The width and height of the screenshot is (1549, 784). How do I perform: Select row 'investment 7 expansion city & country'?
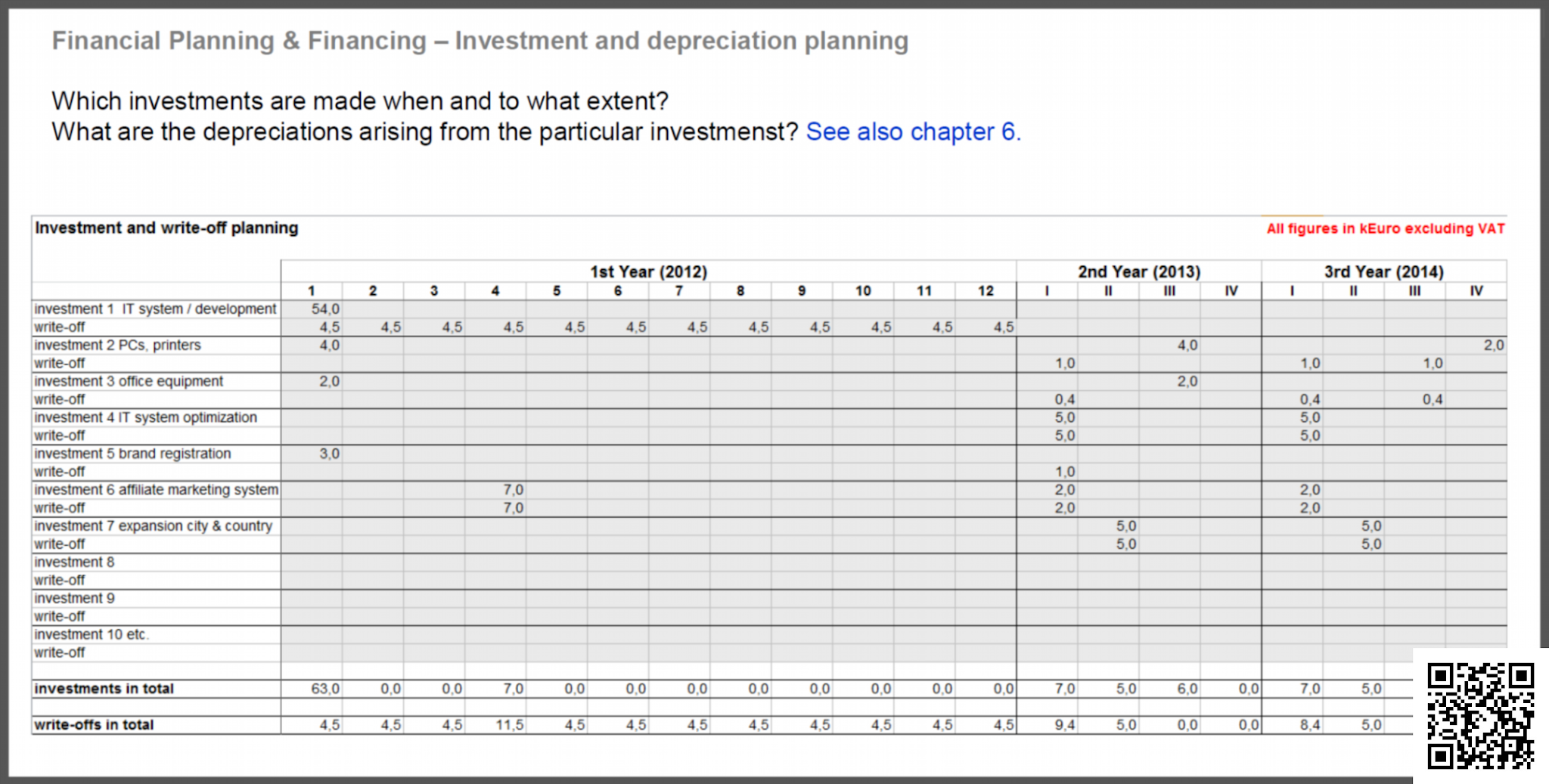(769, 526)
